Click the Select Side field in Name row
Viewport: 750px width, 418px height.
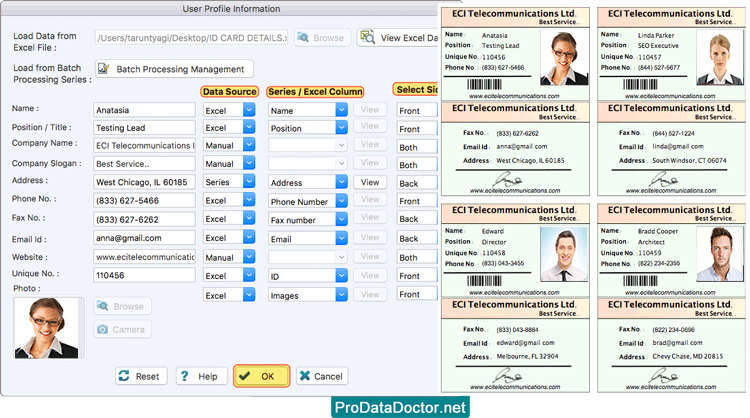pyautogui.click(x=417, y=110)
